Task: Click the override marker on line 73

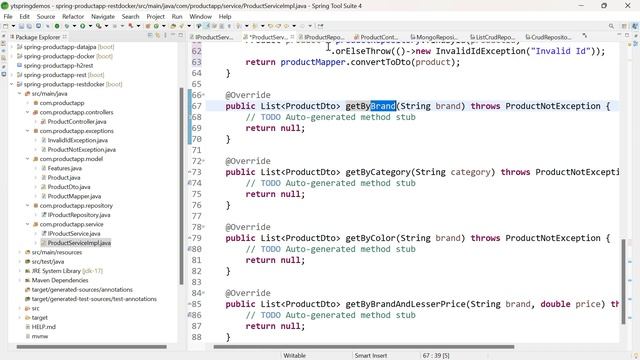Action: (190, 172)
